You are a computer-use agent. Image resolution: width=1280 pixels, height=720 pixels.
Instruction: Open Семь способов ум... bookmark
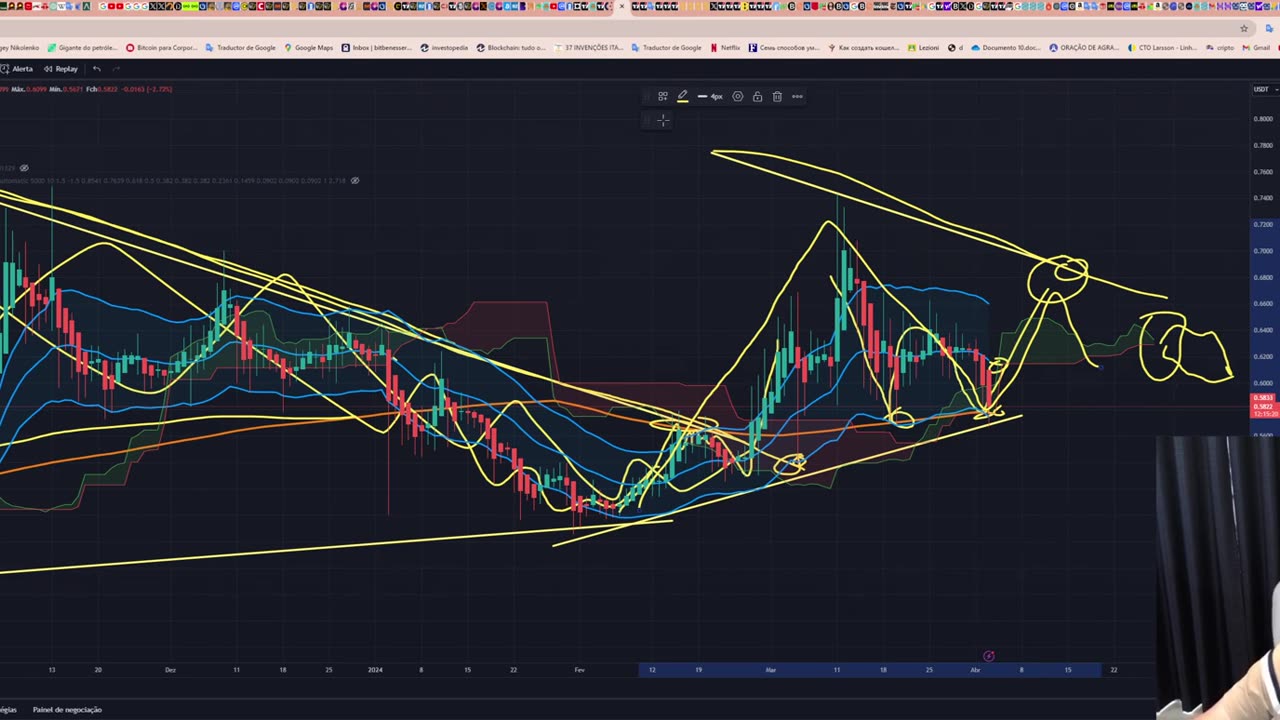coord(785,48)
